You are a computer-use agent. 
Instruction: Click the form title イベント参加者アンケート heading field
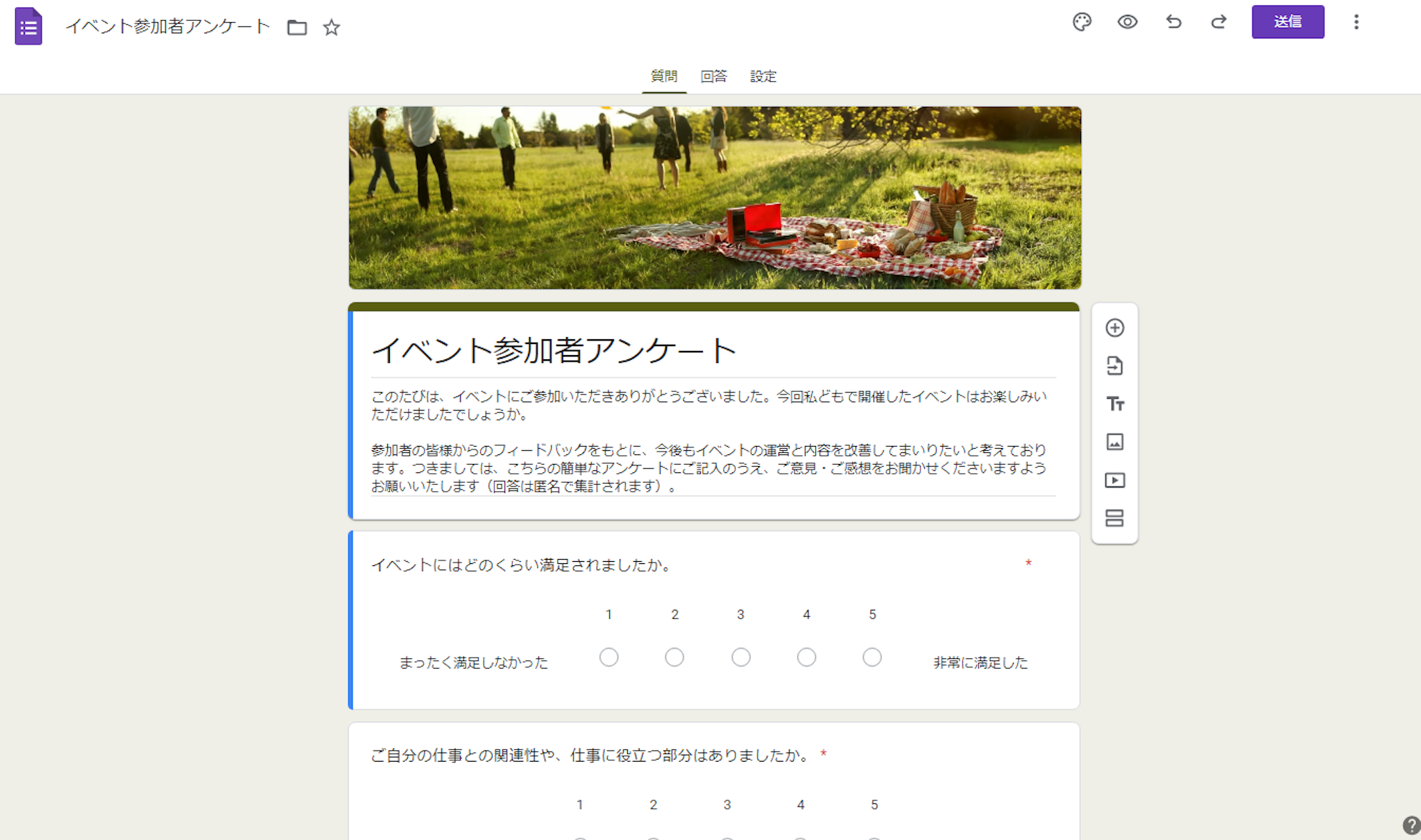coord(554,350)
